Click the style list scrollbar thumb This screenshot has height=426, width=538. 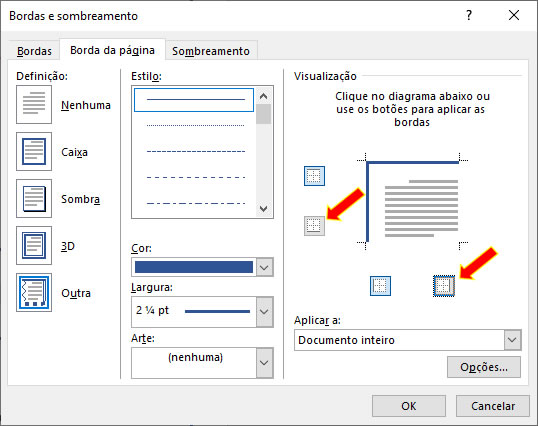264,114
